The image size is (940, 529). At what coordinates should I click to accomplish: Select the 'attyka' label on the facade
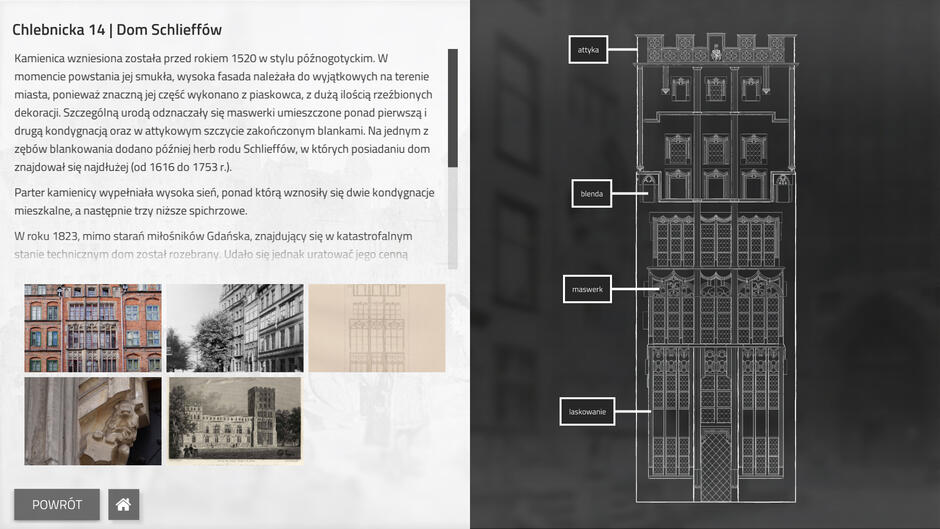pos(588,49)
